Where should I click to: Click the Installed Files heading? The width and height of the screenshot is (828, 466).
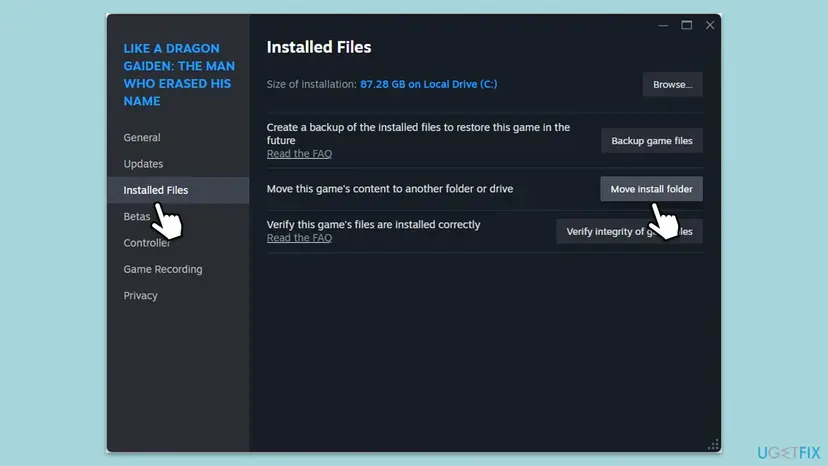click(319, 47)
